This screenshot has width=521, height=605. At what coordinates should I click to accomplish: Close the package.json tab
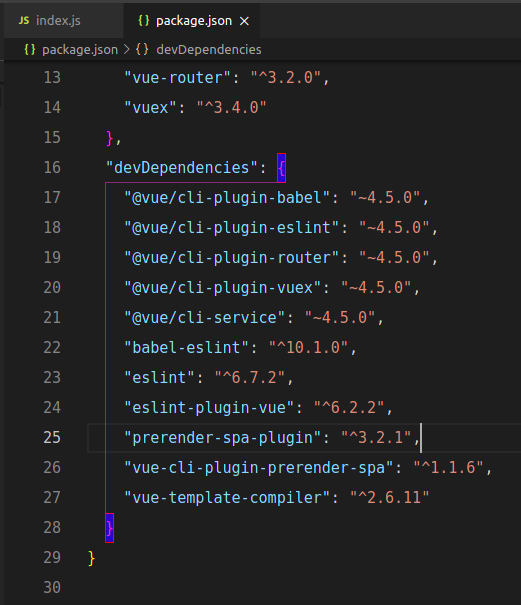[x=244, y=21]
